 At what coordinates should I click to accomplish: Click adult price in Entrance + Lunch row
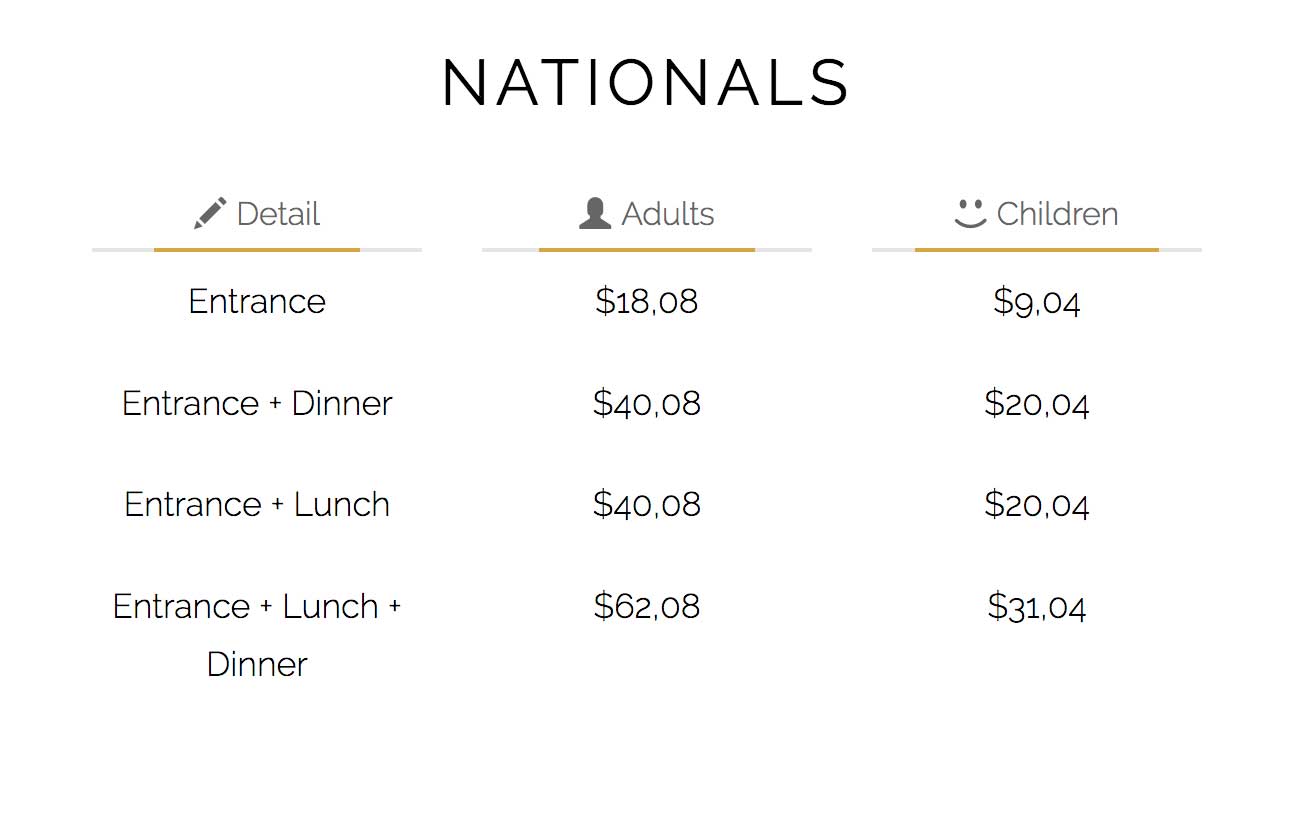(x=647, y=504)
